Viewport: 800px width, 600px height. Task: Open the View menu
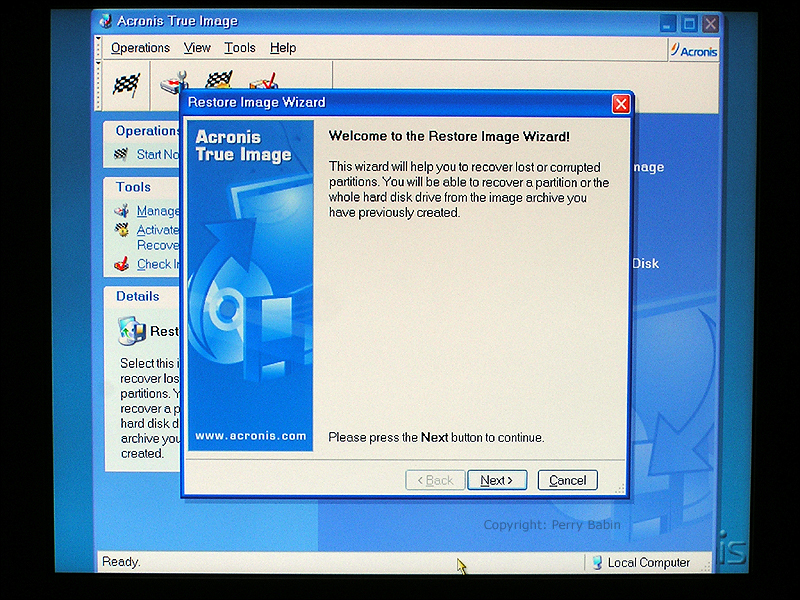[197, 48]
